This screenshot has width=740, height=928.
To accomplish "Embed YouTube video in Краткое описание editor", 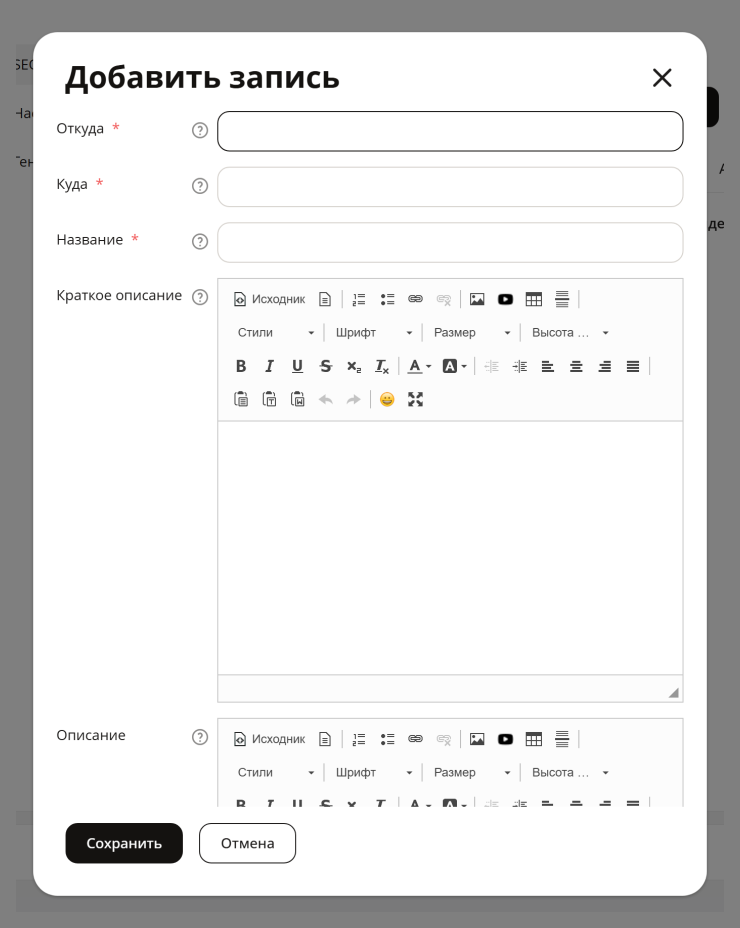I will (x=506, y=299).
